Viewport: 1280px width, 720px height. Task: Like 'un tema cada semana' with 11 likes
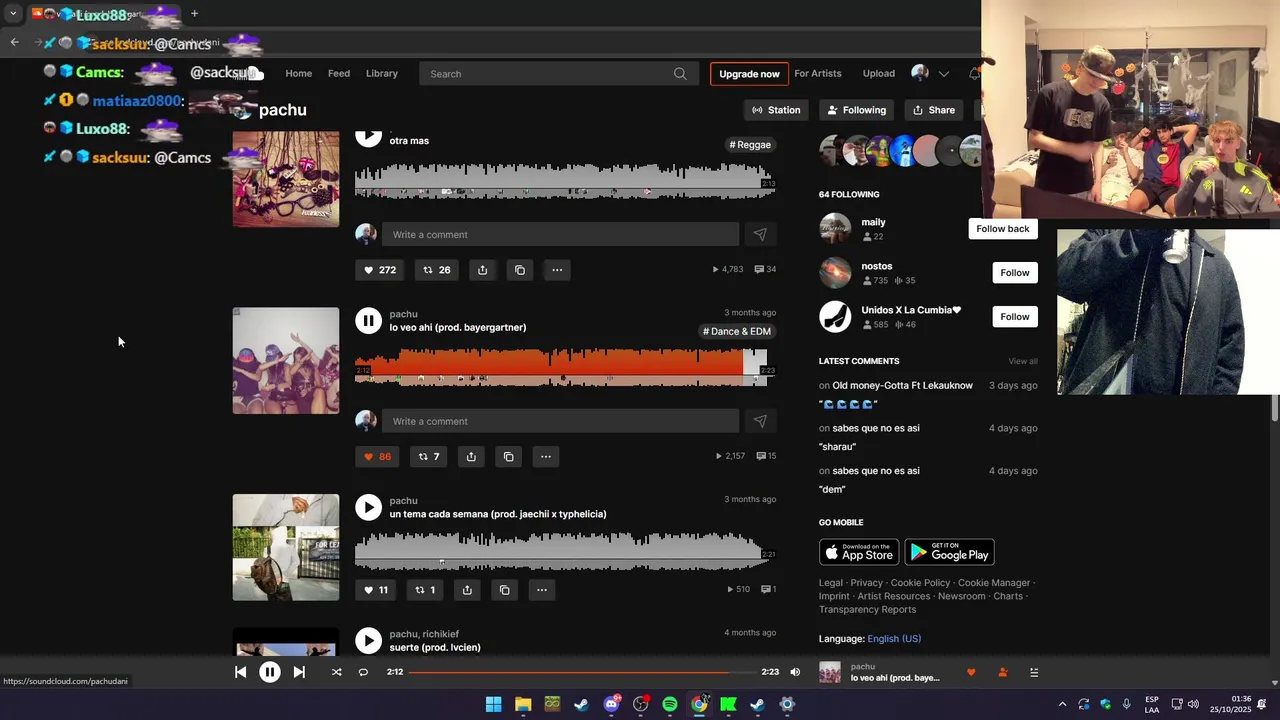pos(375,590)
